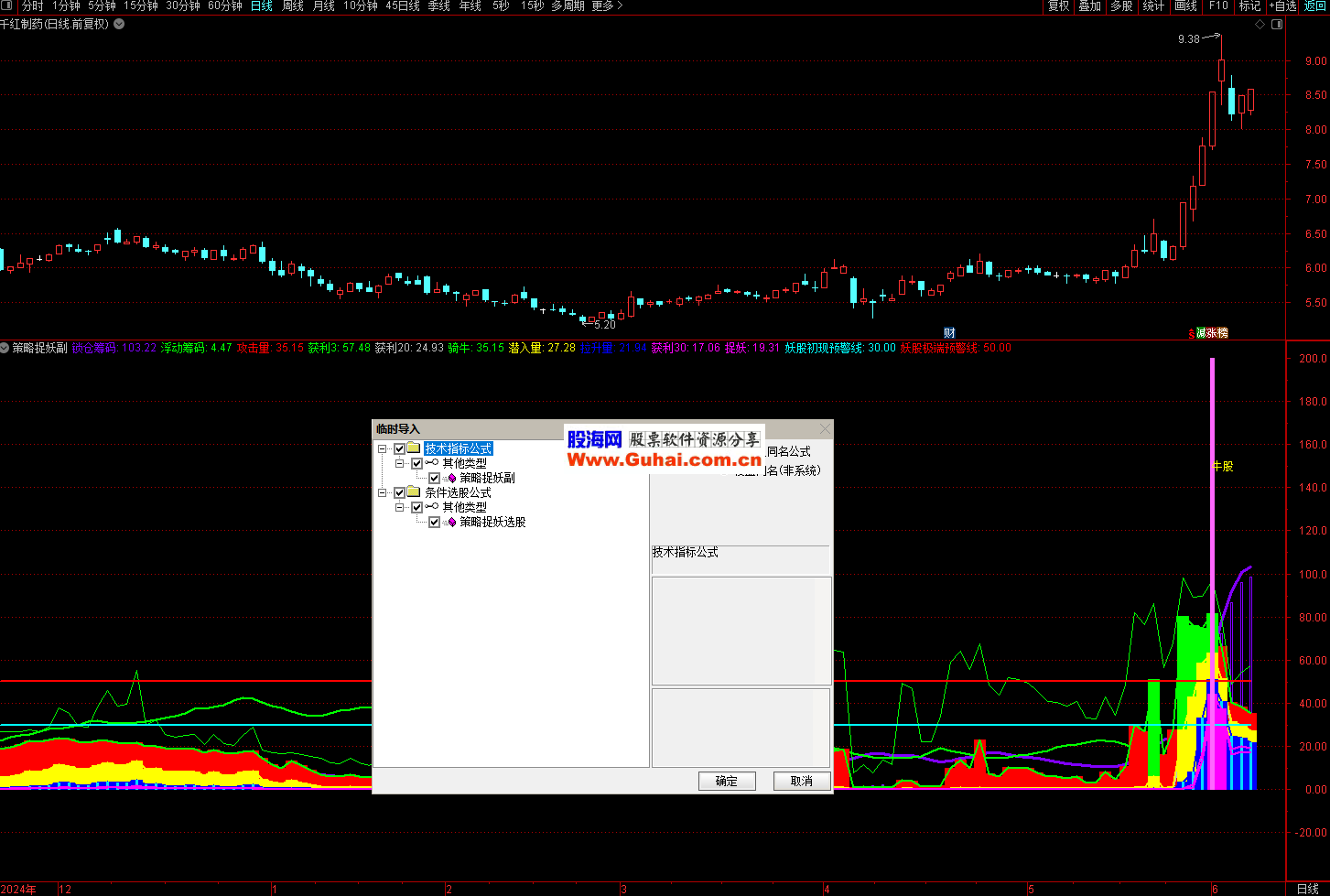
Task: Click the magenta formula icon of 策略捉妖选股
Action: (450, 522)
